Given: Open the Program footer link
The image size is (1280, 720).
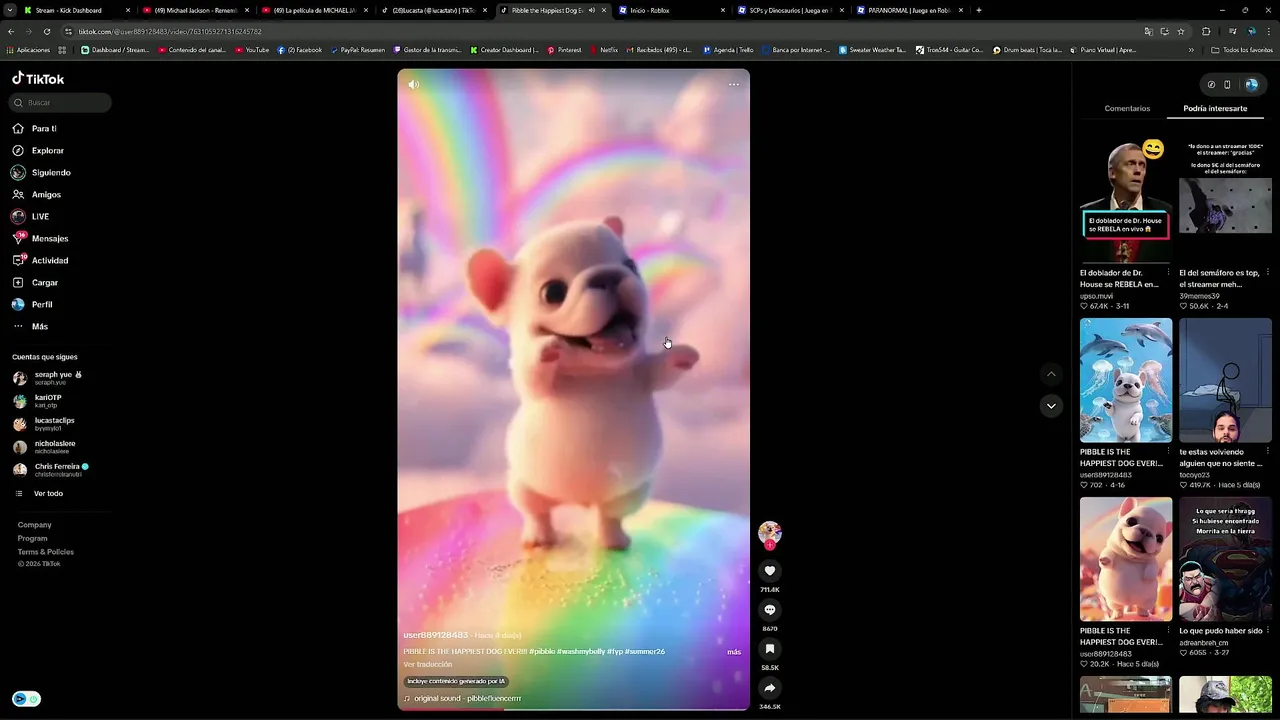Looking at the screenshot, I should (32, 538).
